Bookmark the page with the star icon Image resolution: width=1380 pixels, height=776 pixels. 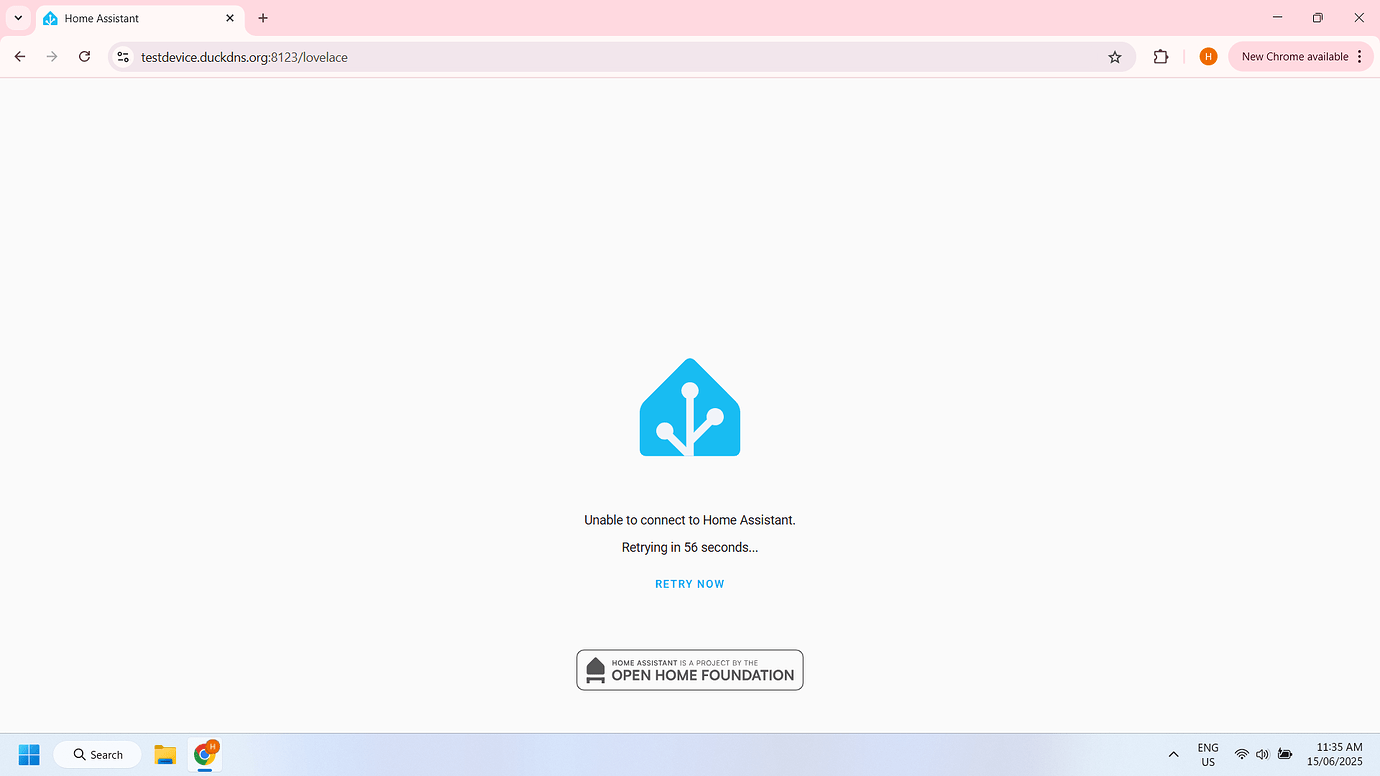point(1114,56)
